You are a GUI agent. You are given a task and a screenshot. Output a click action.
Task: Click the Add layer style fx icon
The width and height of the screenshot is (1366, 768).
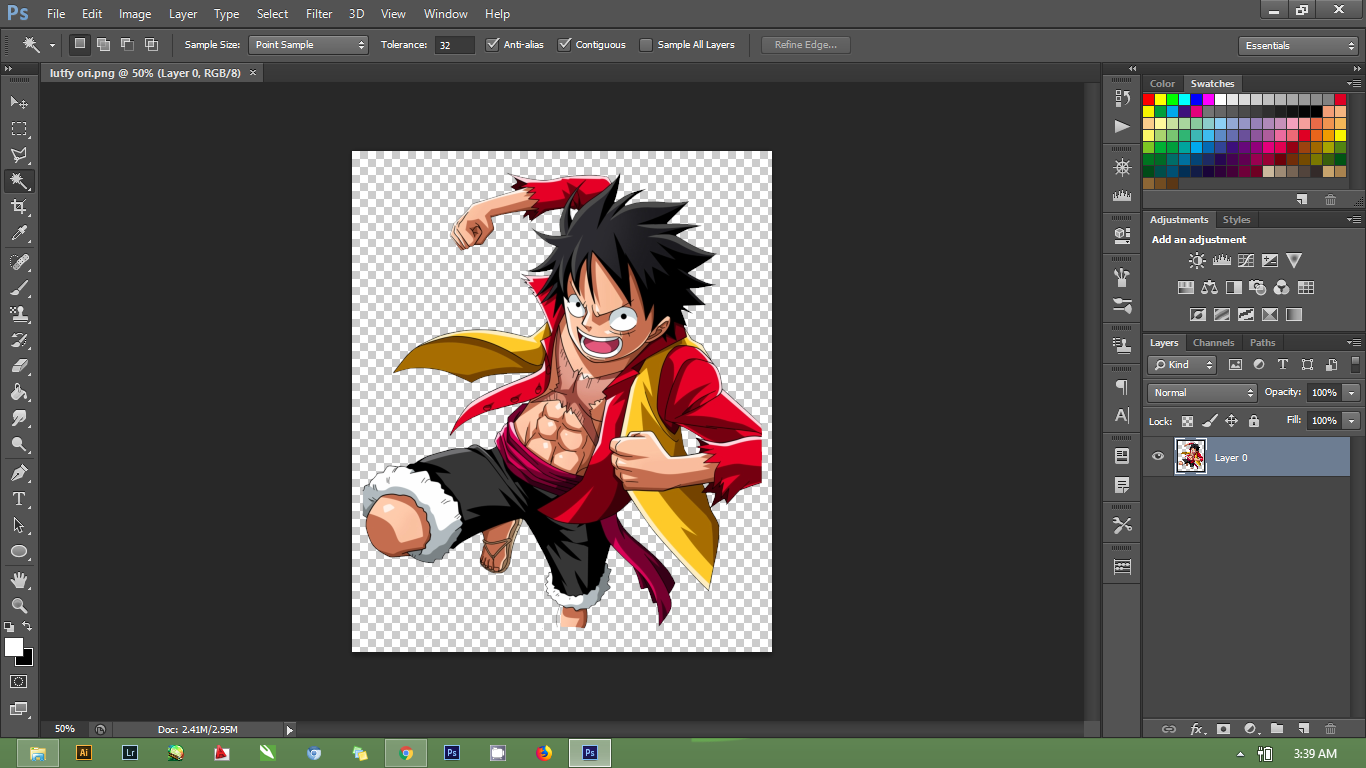(1197, 730)
